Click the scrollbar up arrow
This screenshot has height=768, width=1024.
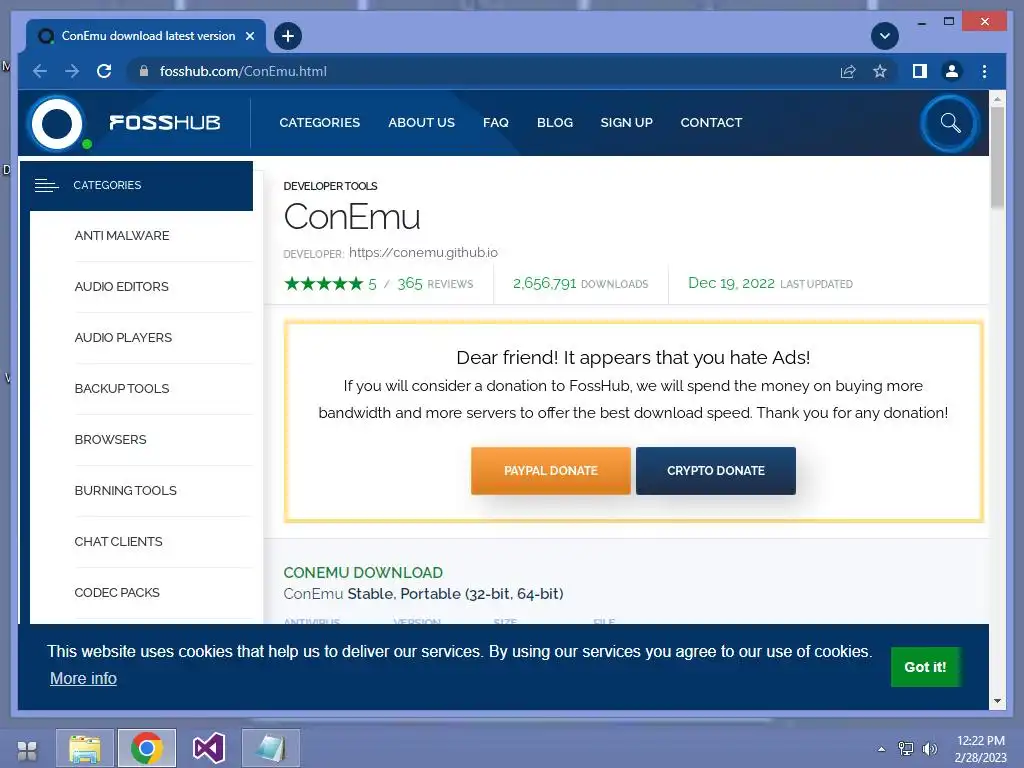(x=997, y=99)
